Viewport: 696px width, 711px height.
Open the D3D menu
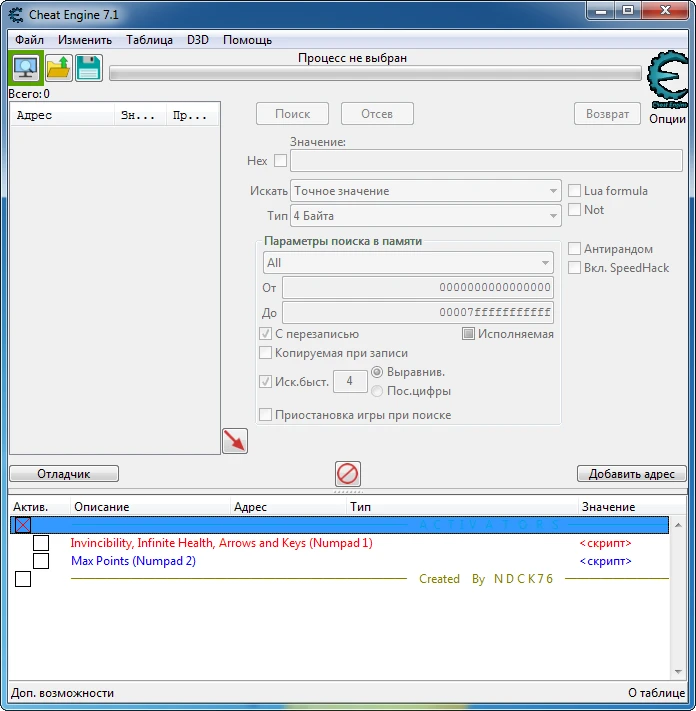[x=198, y=40]
